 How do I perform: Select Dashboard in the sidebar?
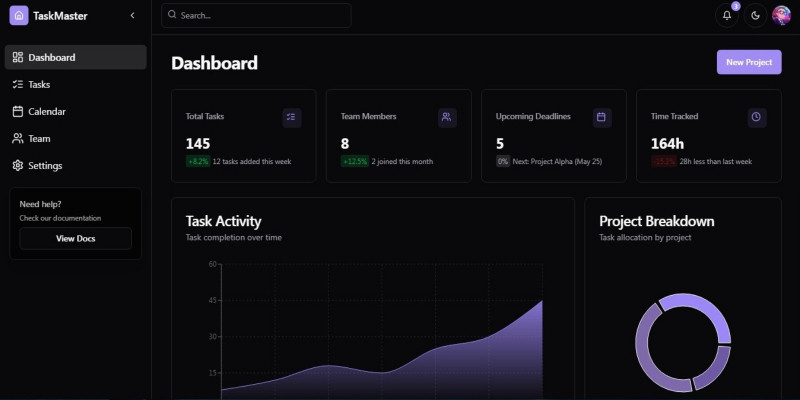pos(76,57)
